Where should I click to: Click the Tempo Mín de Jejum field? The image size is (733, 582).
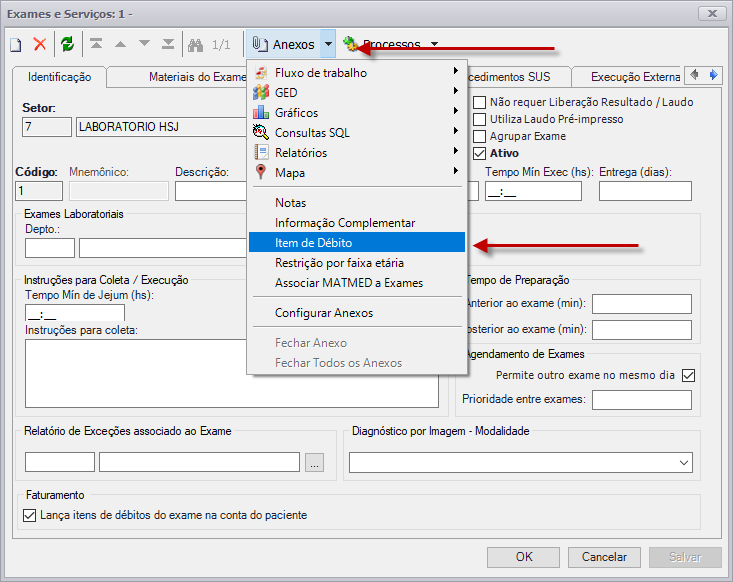tap(75, 312)
